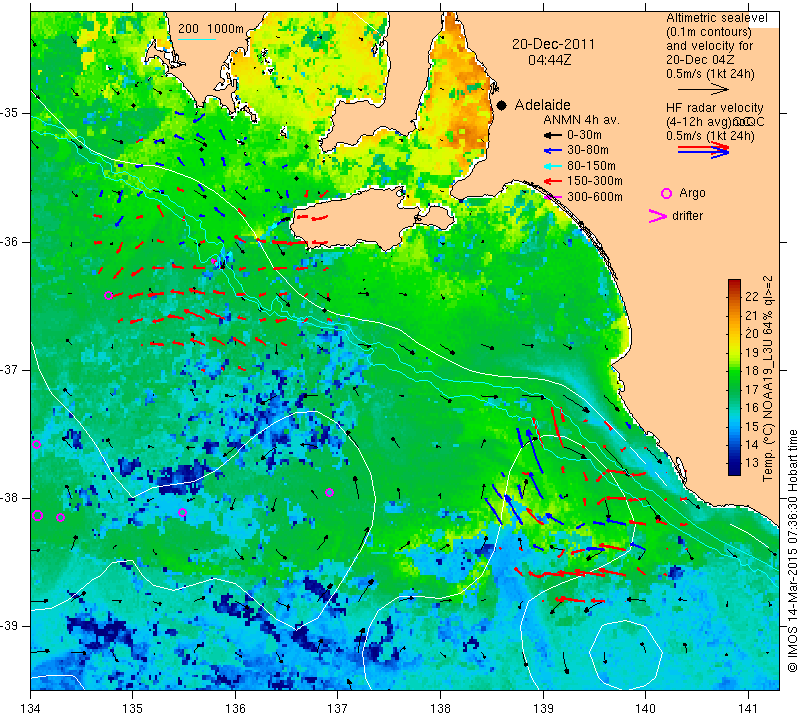
Task: Click the 80-150m depth range text
Action: click(x=591, y=166)
